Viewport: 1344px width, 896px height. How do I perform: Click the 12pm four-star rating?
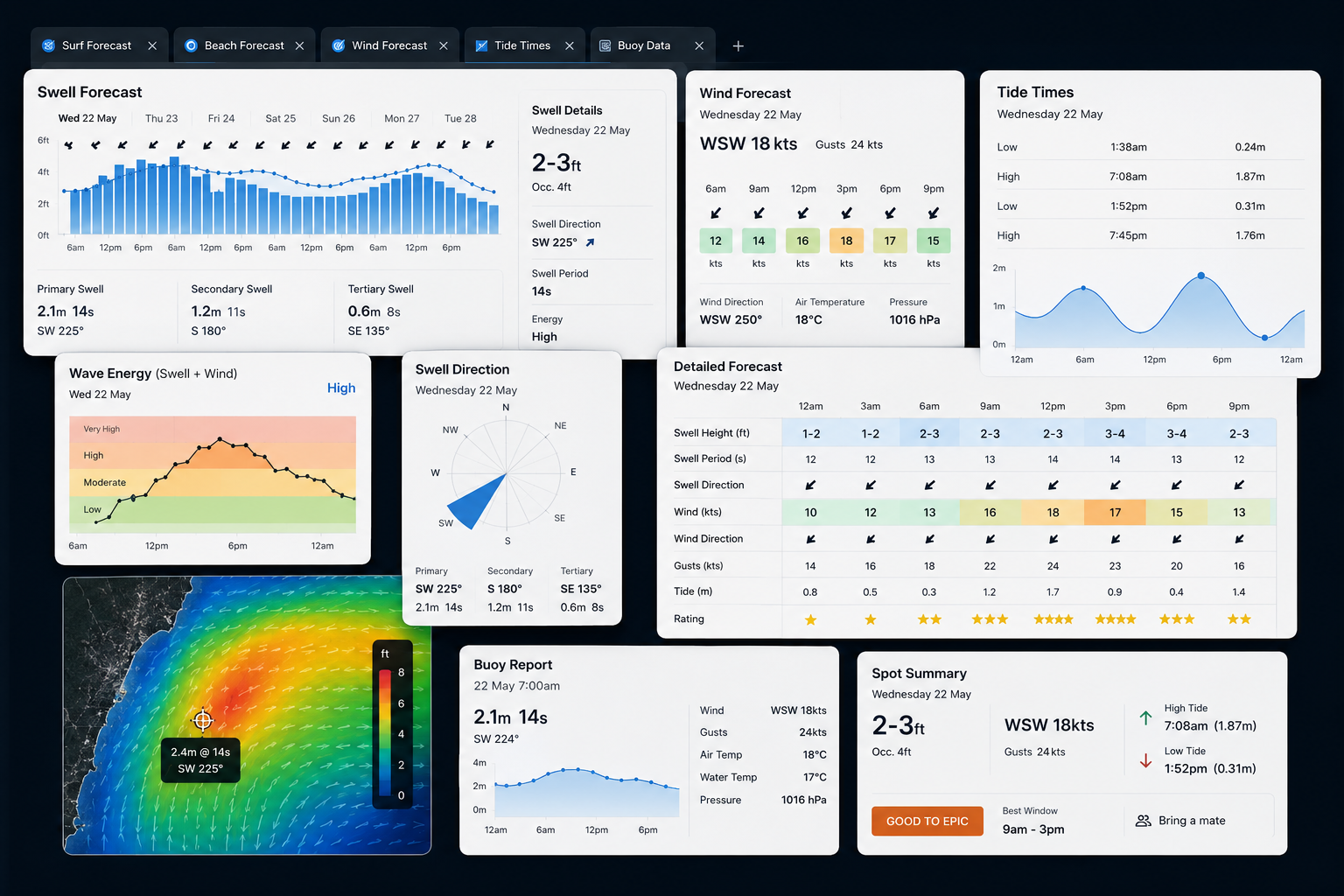point(1053,619)
